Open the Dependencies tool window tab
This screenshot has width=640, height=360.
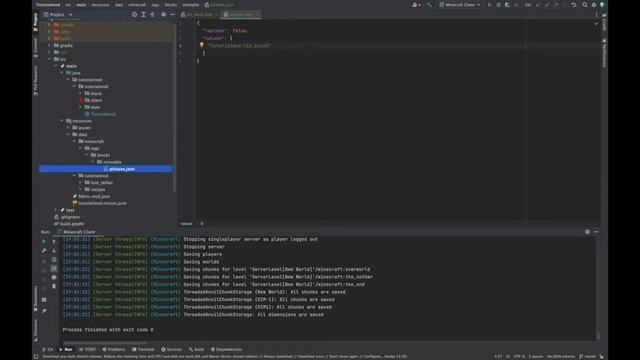coord(227,349)
